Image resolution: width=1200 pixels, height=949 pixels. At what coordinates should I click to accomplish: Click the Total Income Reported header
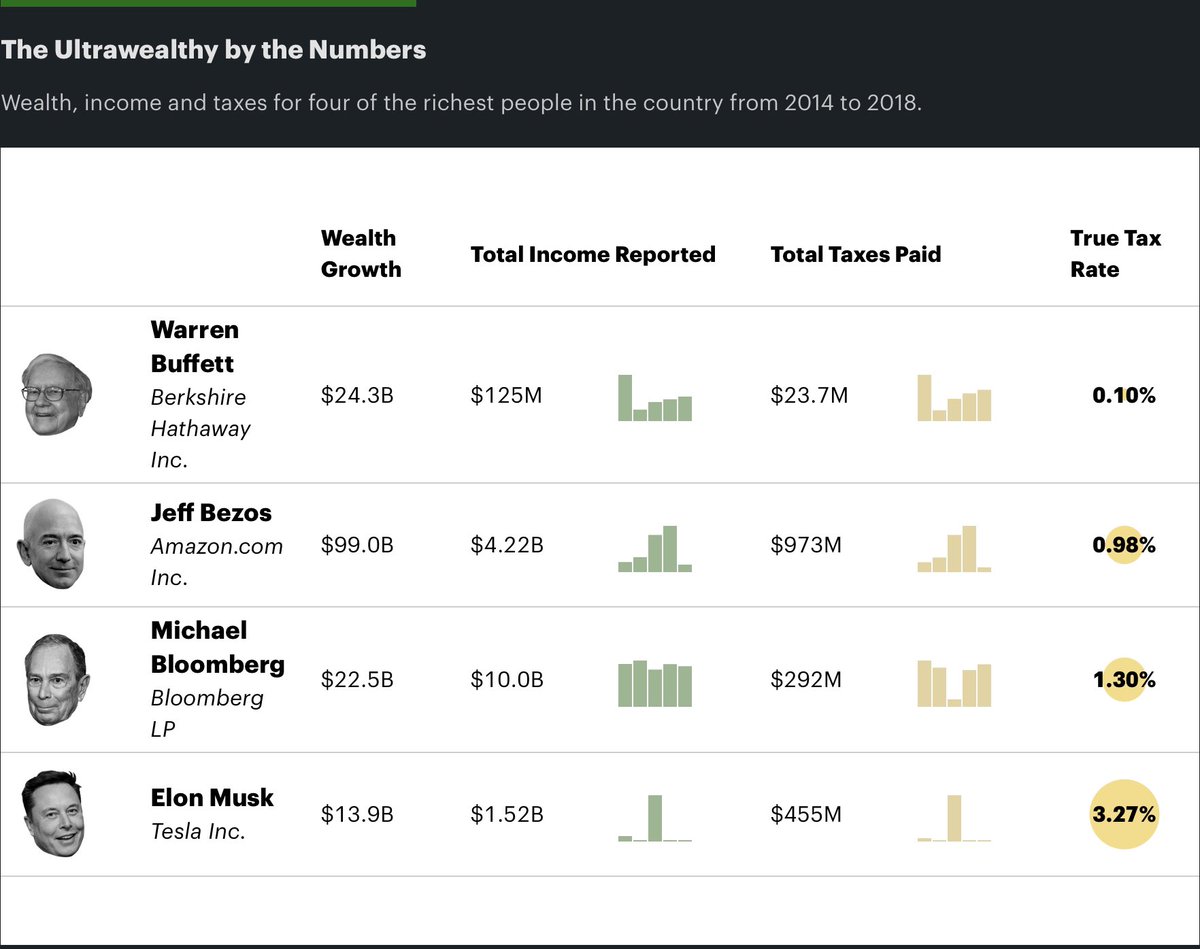tap(593, 254)
